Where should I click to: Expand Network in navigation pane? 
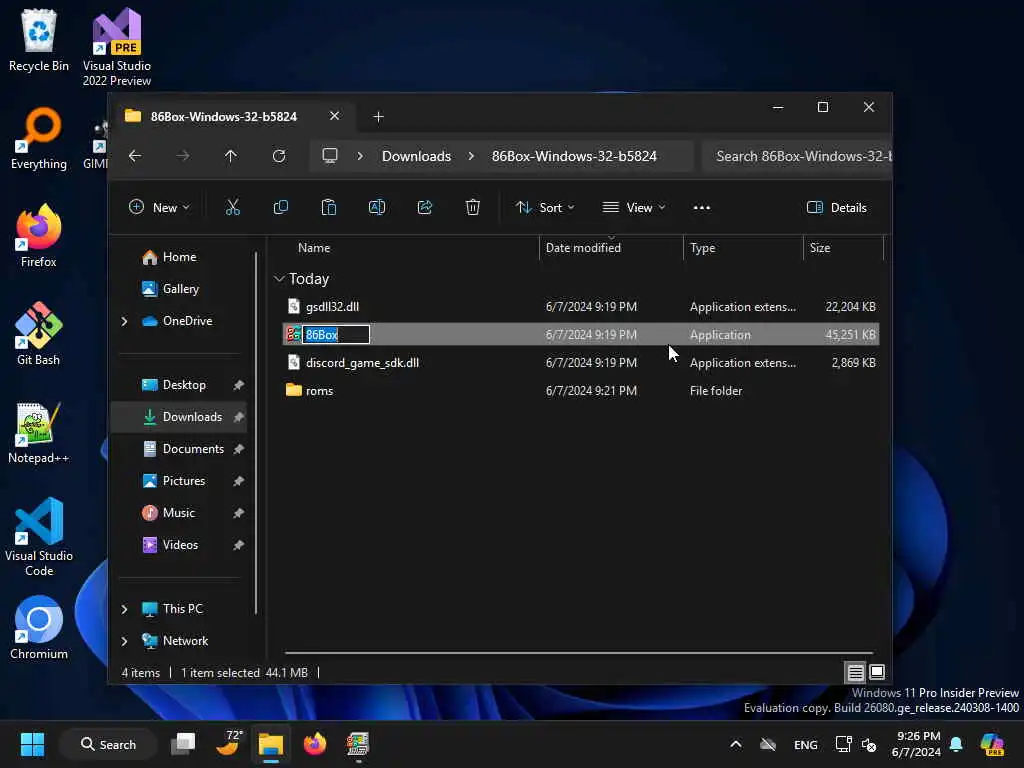click(125, 641)
